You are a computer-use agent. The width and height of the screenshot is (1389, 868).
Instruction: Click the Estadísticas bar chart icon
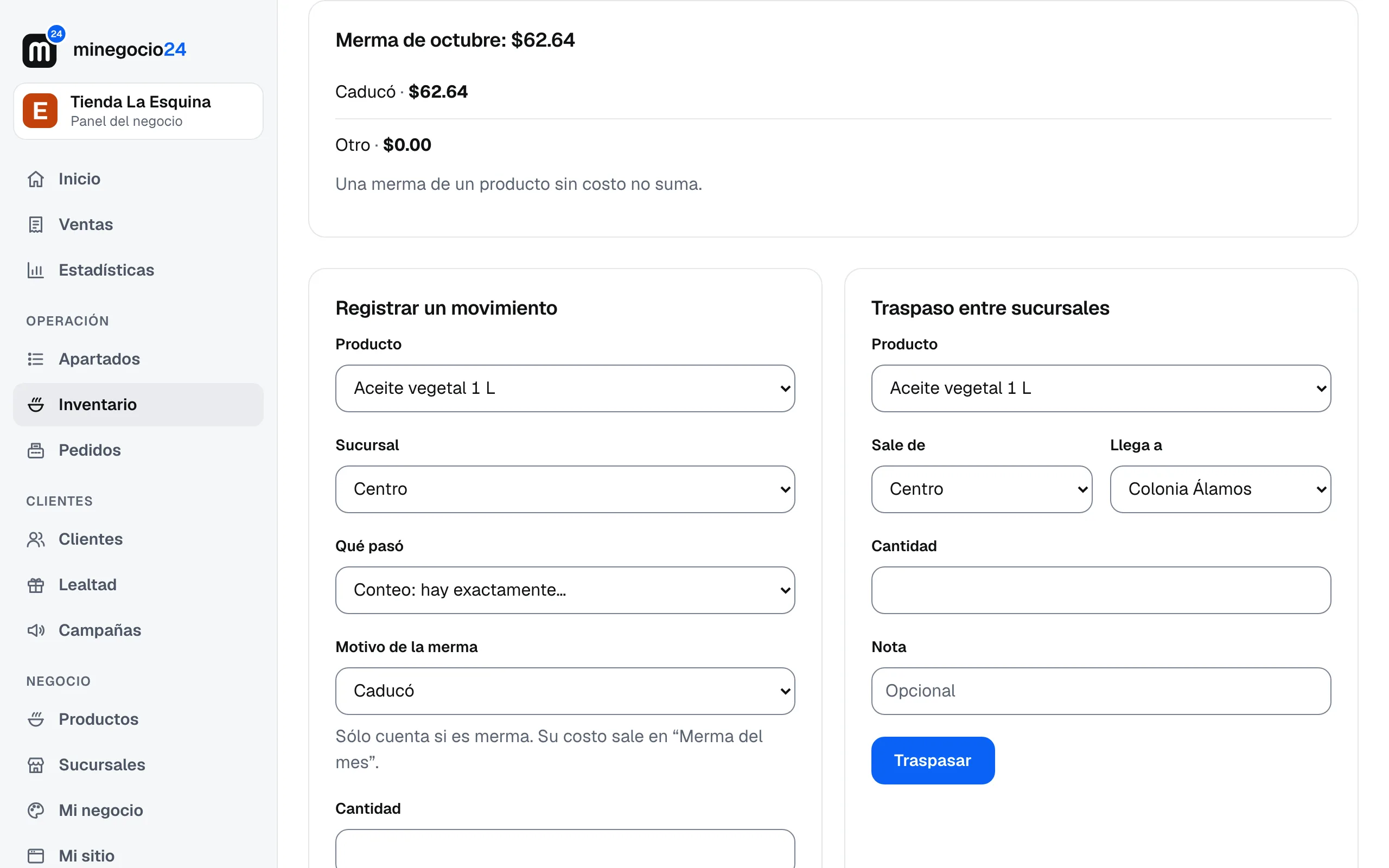coord(36,270)
